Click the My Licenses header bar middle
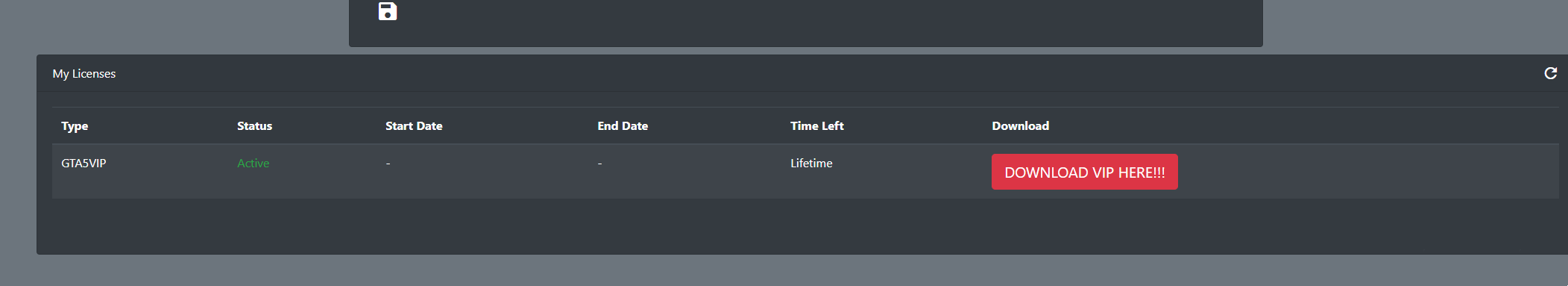The image size is (1568, 286). (x=802, y=73)
